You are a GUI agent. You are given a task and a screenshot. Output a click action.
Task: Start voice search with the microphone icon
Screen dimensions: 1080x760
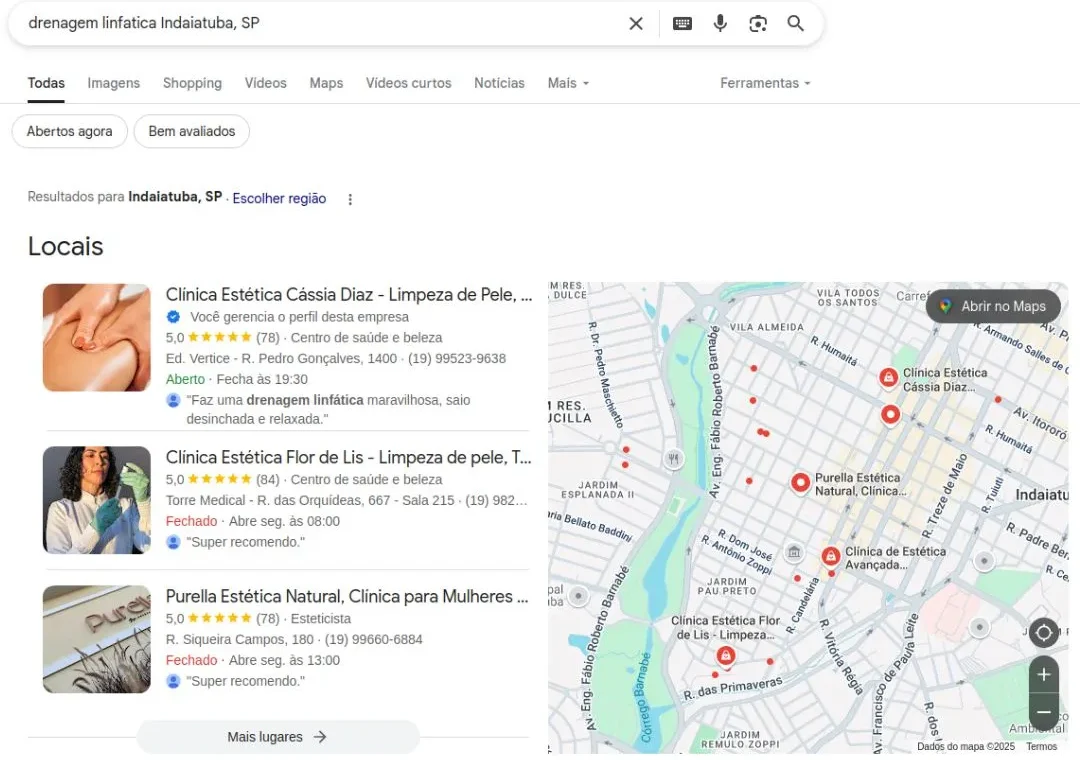720,23
